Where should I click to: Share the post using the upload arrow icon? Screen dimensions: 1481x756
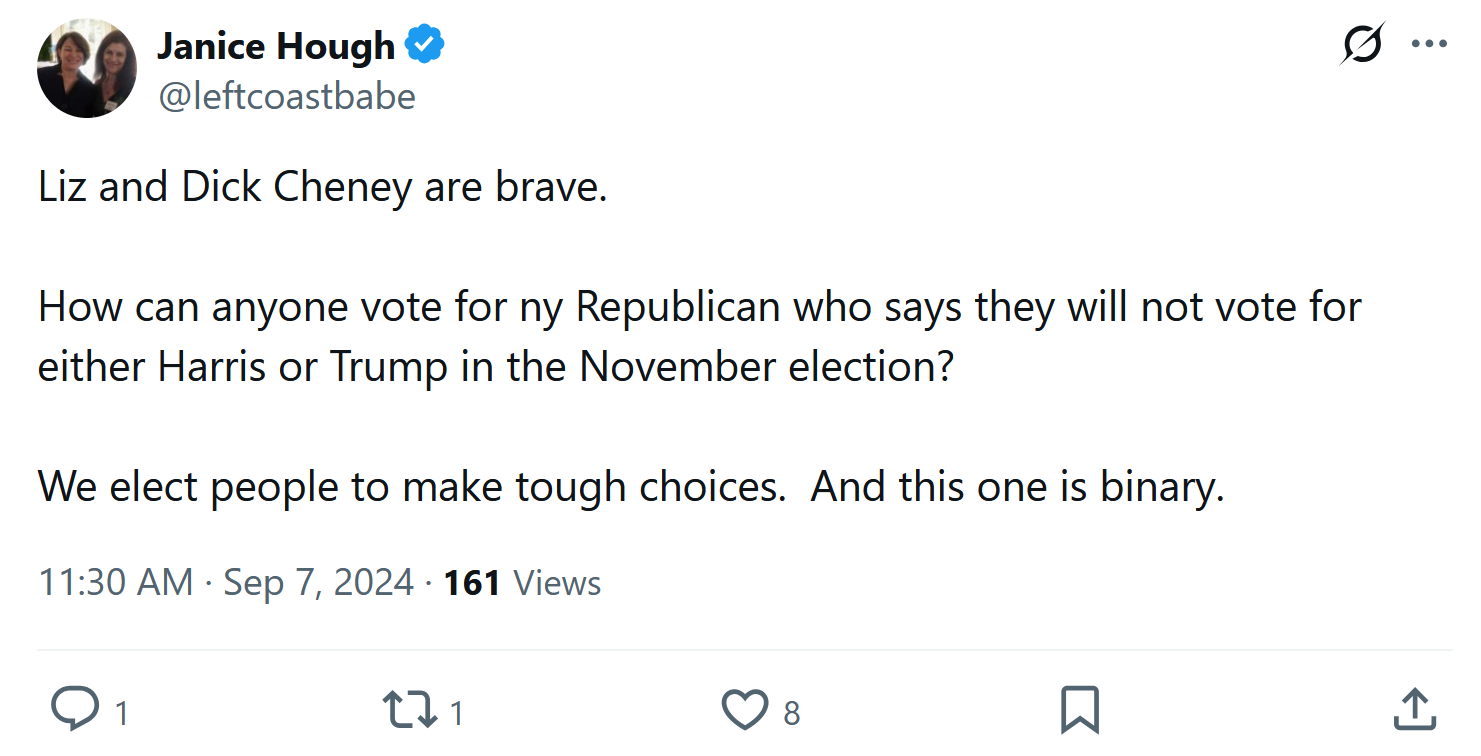[1413, 709]
